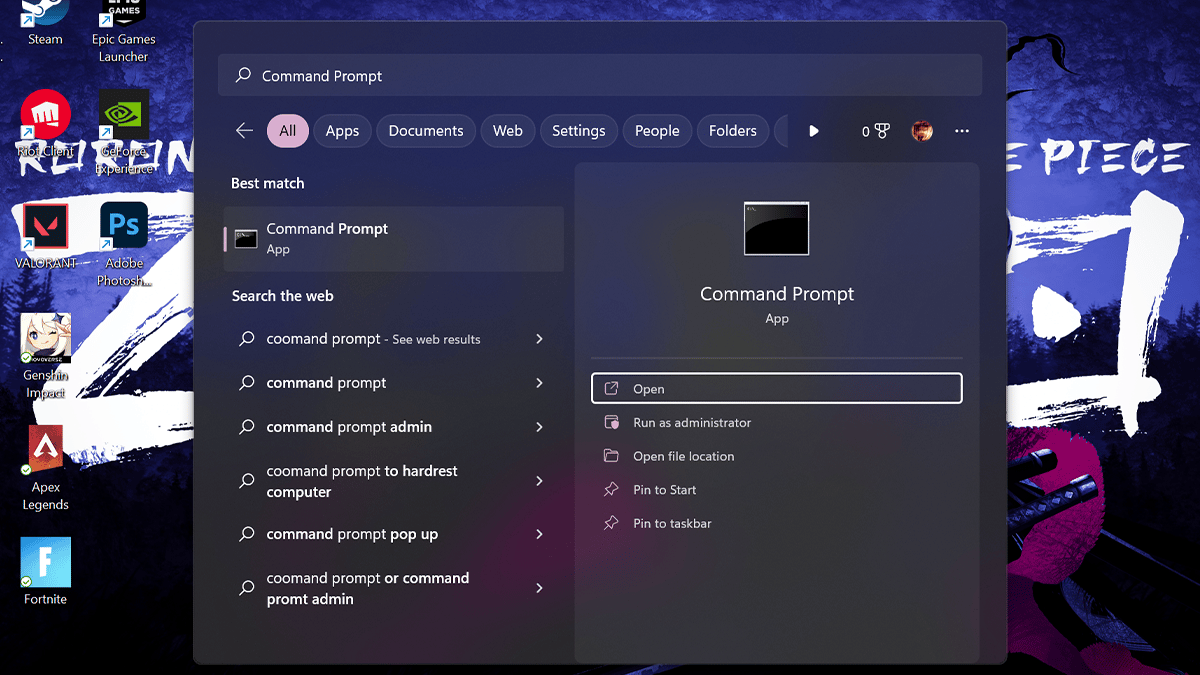Select the Documents filter tab
The width and height of the screenshot is (1200, 675).
[x=426, y=131]
